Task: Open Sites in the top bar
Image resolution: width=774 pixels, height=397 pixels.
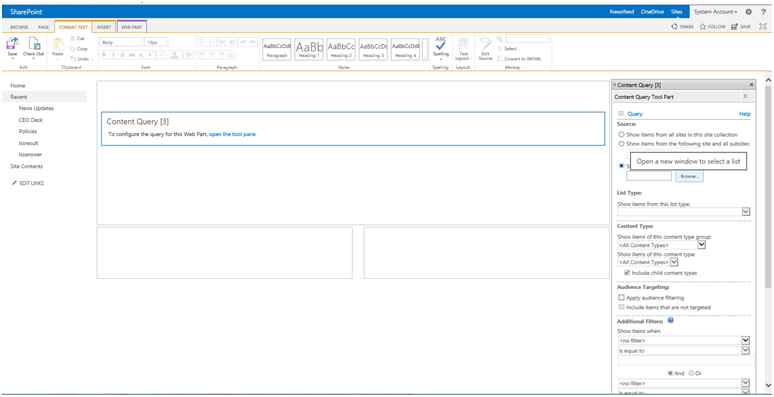Action: (677, 12)
